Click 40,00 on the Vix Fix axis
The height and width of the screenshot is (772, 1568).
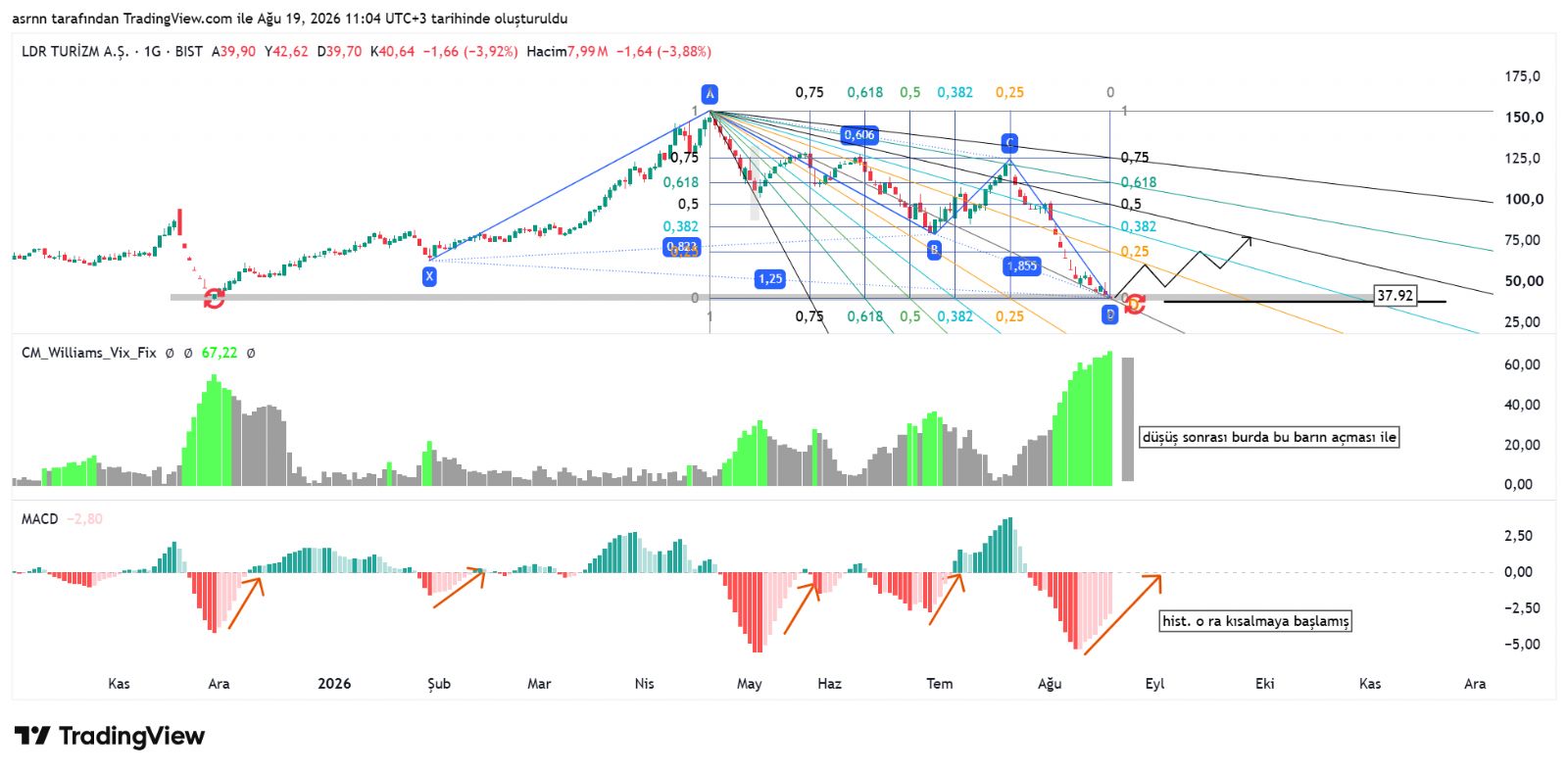(x=1522, y=405)
